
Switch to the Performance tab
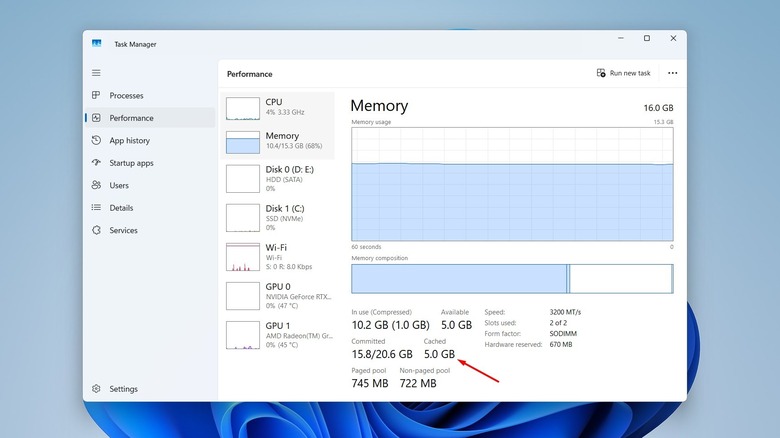coord(131,118)
